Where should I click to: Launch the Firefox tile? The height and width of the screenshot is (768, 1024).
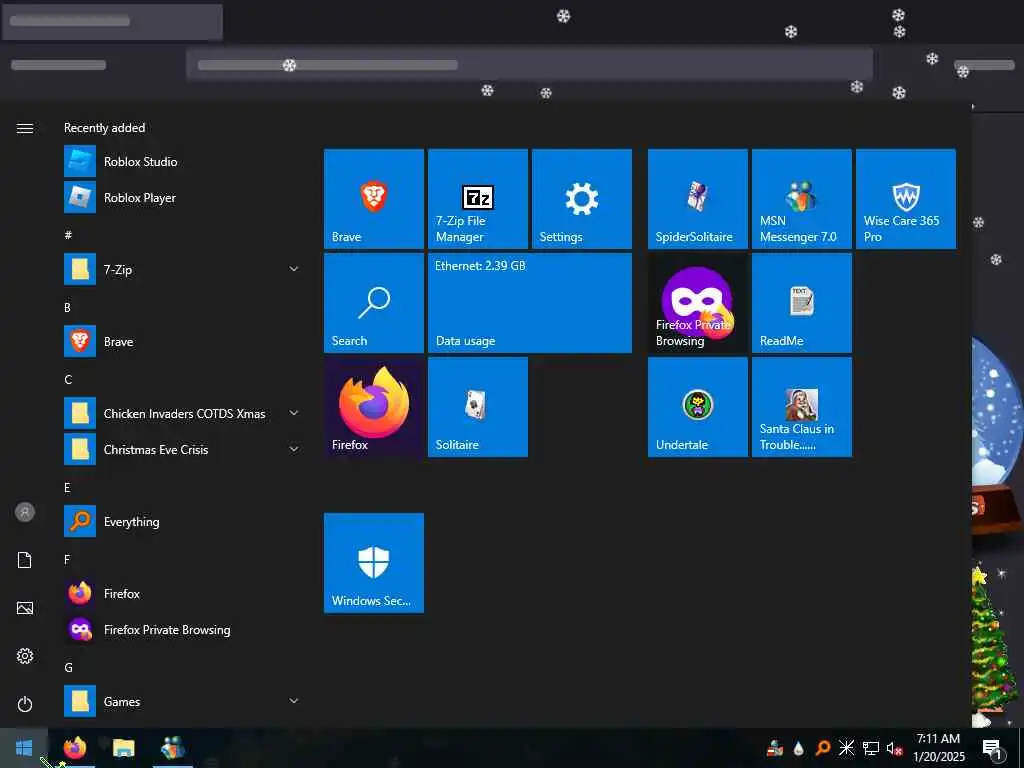click(374, 407)
